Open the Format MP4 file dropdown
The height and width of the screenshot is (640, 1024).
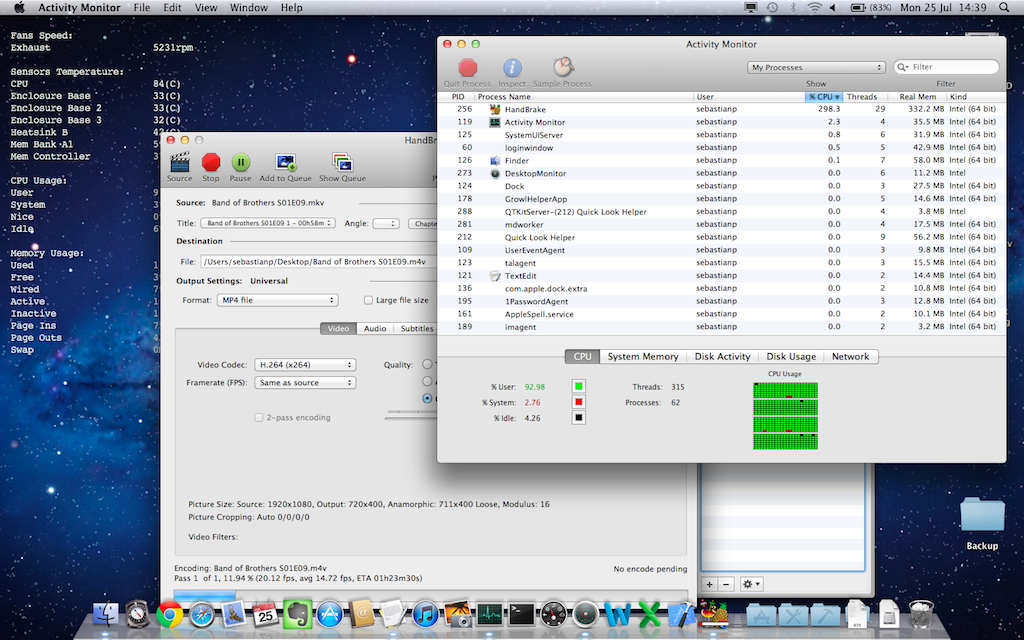pyautogui.click(x=277, y=300)
